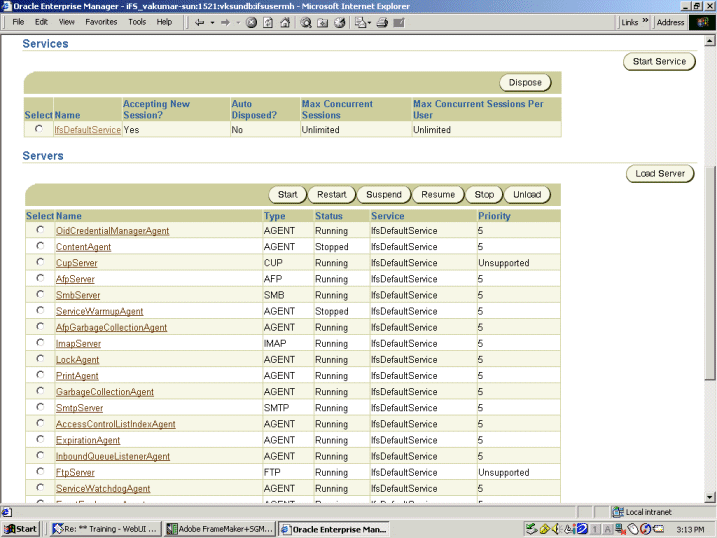Click the Windows Start button
The width and height of the screenshot is (717, 538).
tap(21, 529)
